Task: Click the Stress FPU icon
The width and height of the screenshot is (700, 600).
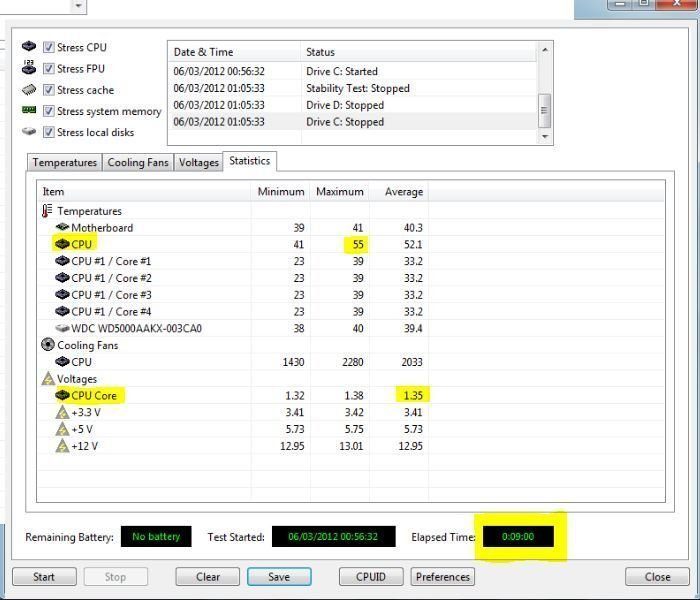Action: tap(29, 67)
